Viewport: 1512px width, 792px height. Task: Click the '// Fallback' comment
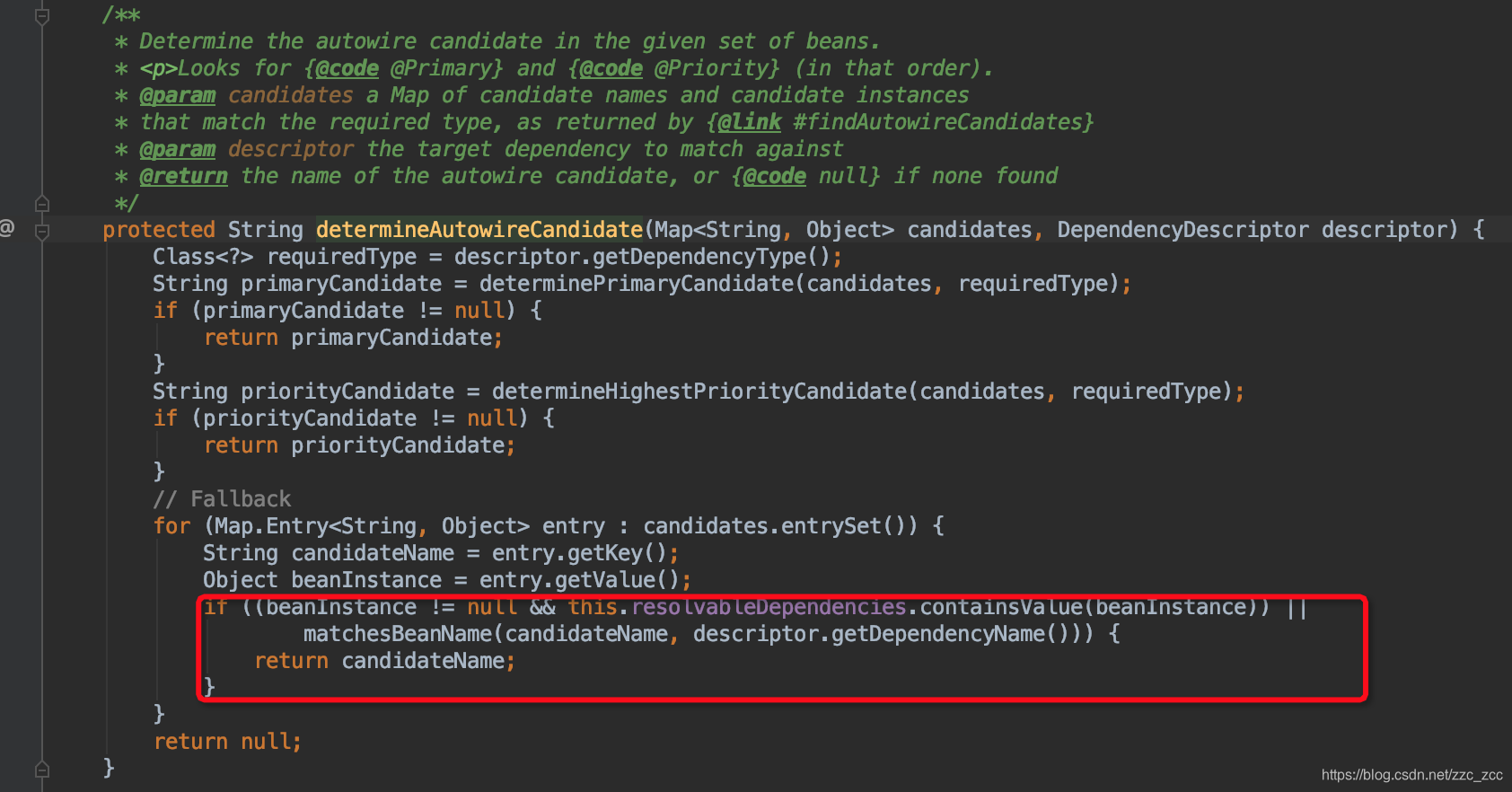point(222,499)
